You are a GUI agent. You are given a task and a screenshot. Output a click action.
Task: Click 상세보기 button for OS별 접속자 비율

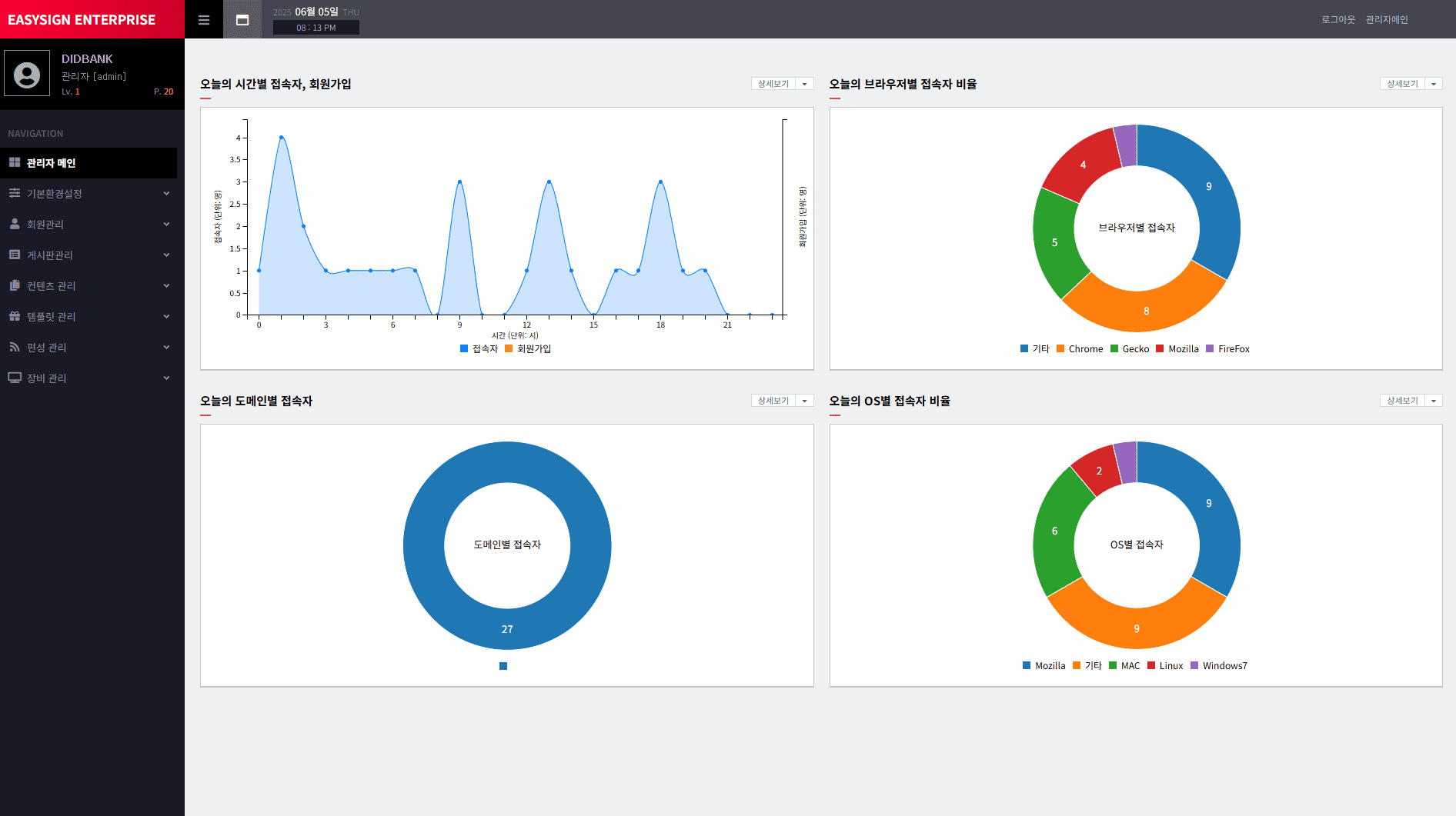[1402, 401]
